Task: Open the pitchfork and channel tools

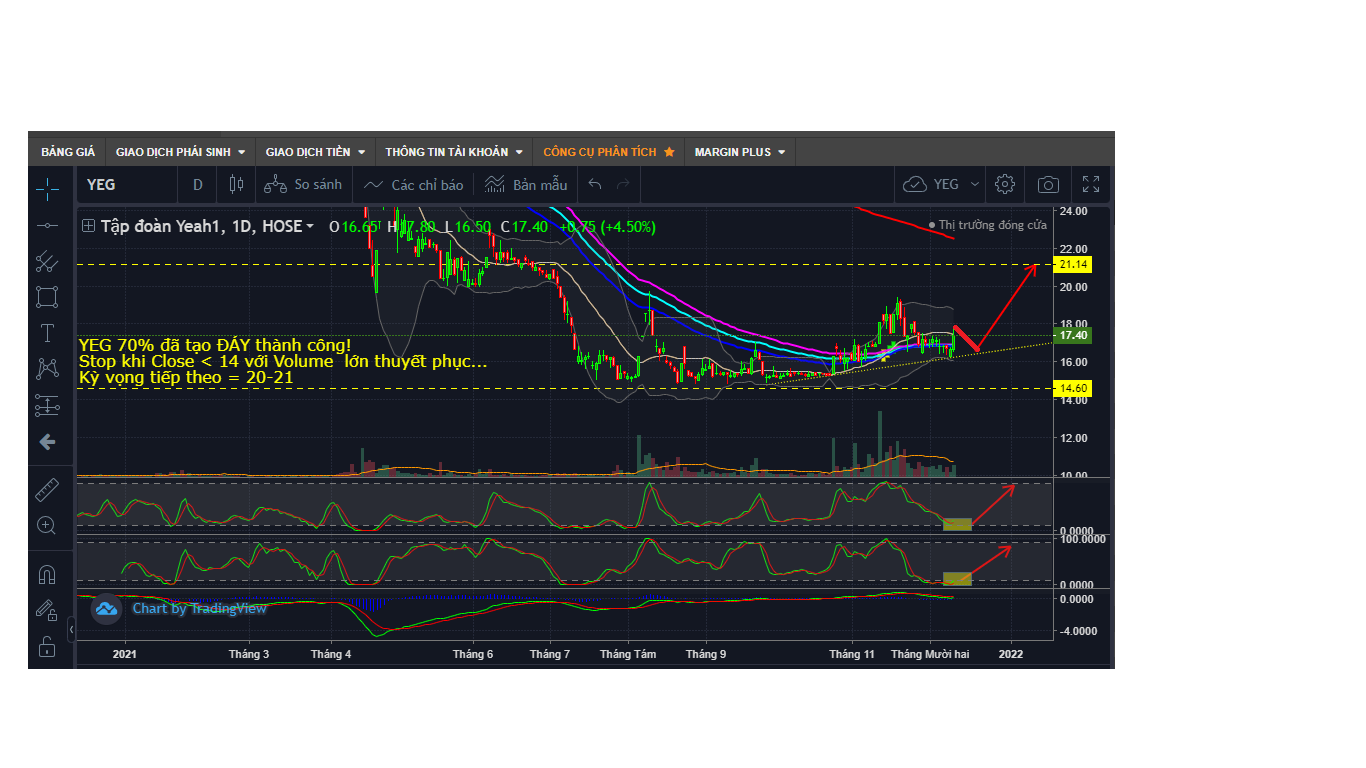Action: (x=47, y=262)
